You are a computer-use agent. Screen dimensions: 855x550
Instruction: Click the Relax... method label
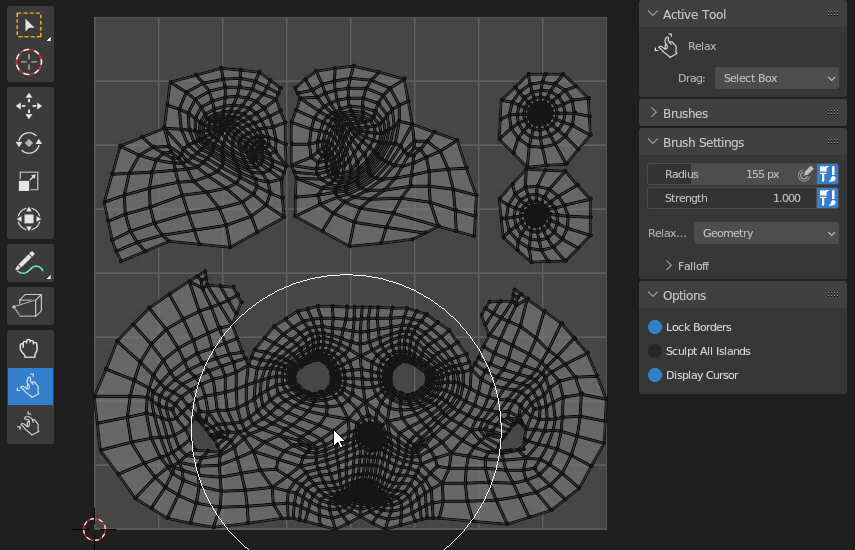click(667, 233)
